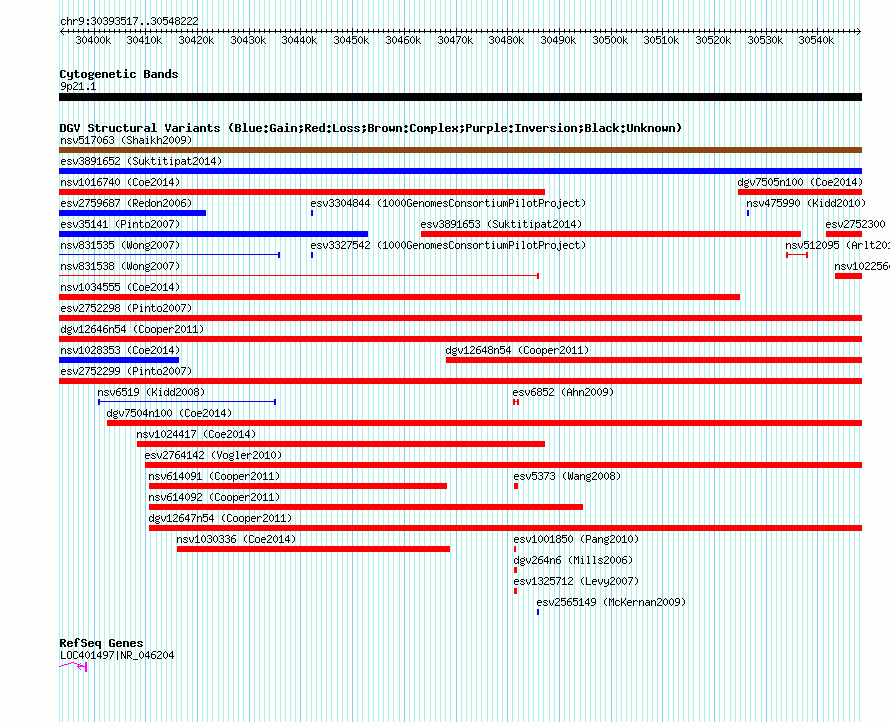
Task: Select the brown nsv517063 complex variant bar
Action: click(x=460, y=150)
